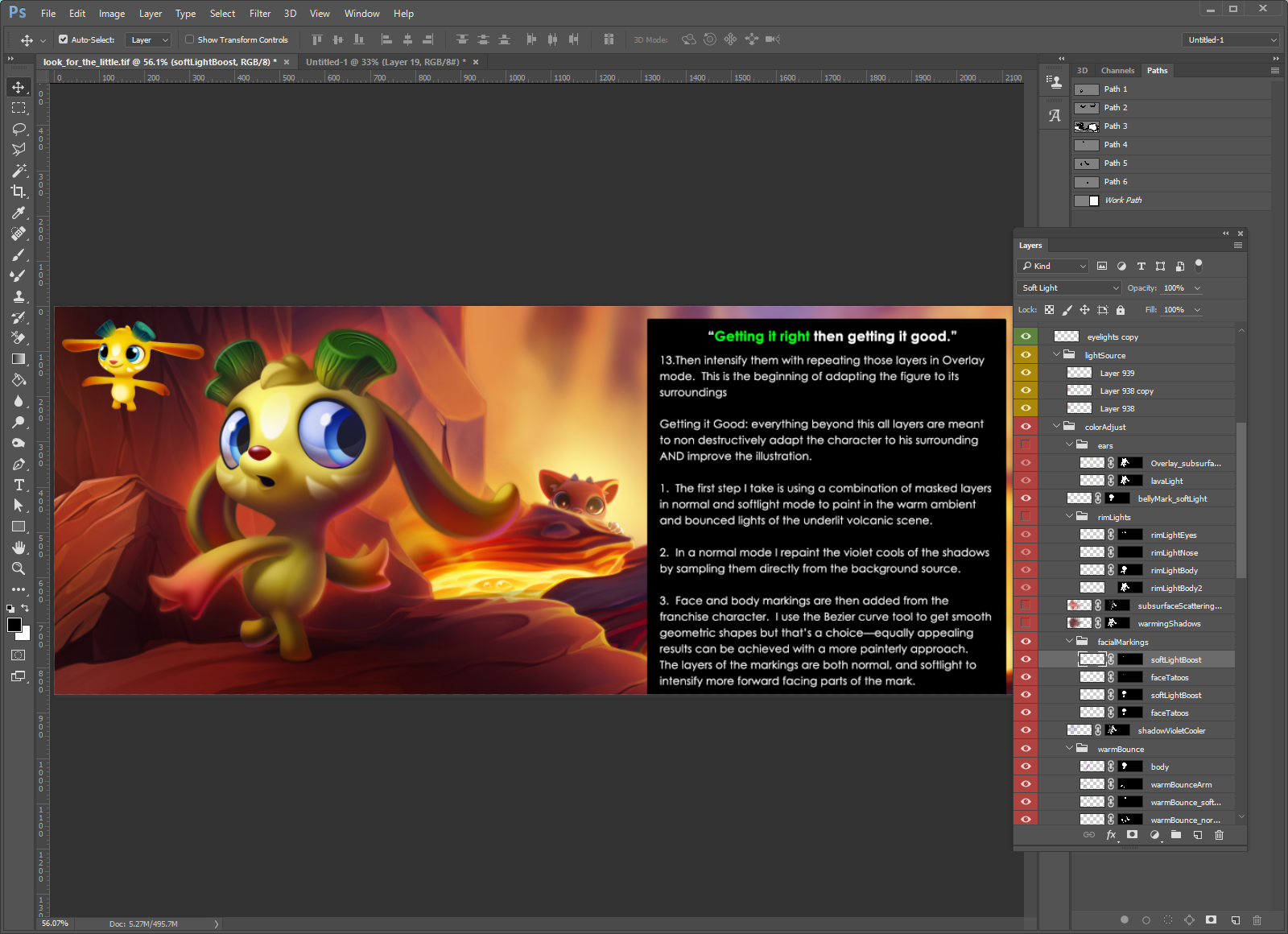Open the Kind filter dropdown

(1054, 267)
